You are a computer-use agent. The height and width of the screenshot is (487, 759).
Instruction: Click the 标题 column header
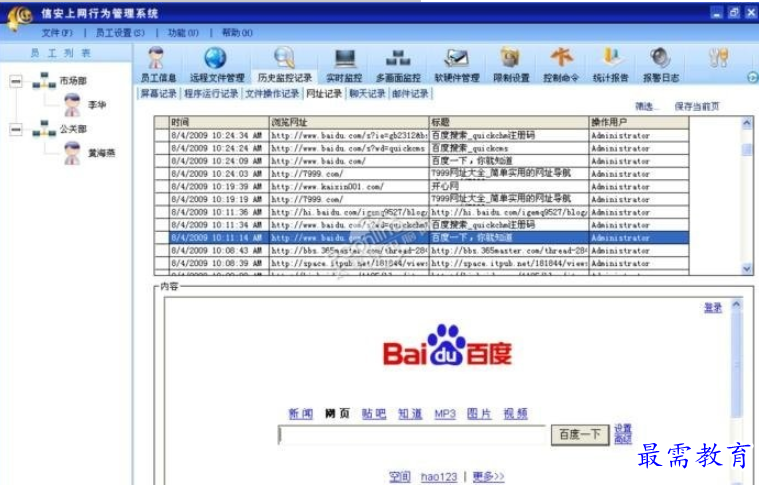tap(509, 122)
